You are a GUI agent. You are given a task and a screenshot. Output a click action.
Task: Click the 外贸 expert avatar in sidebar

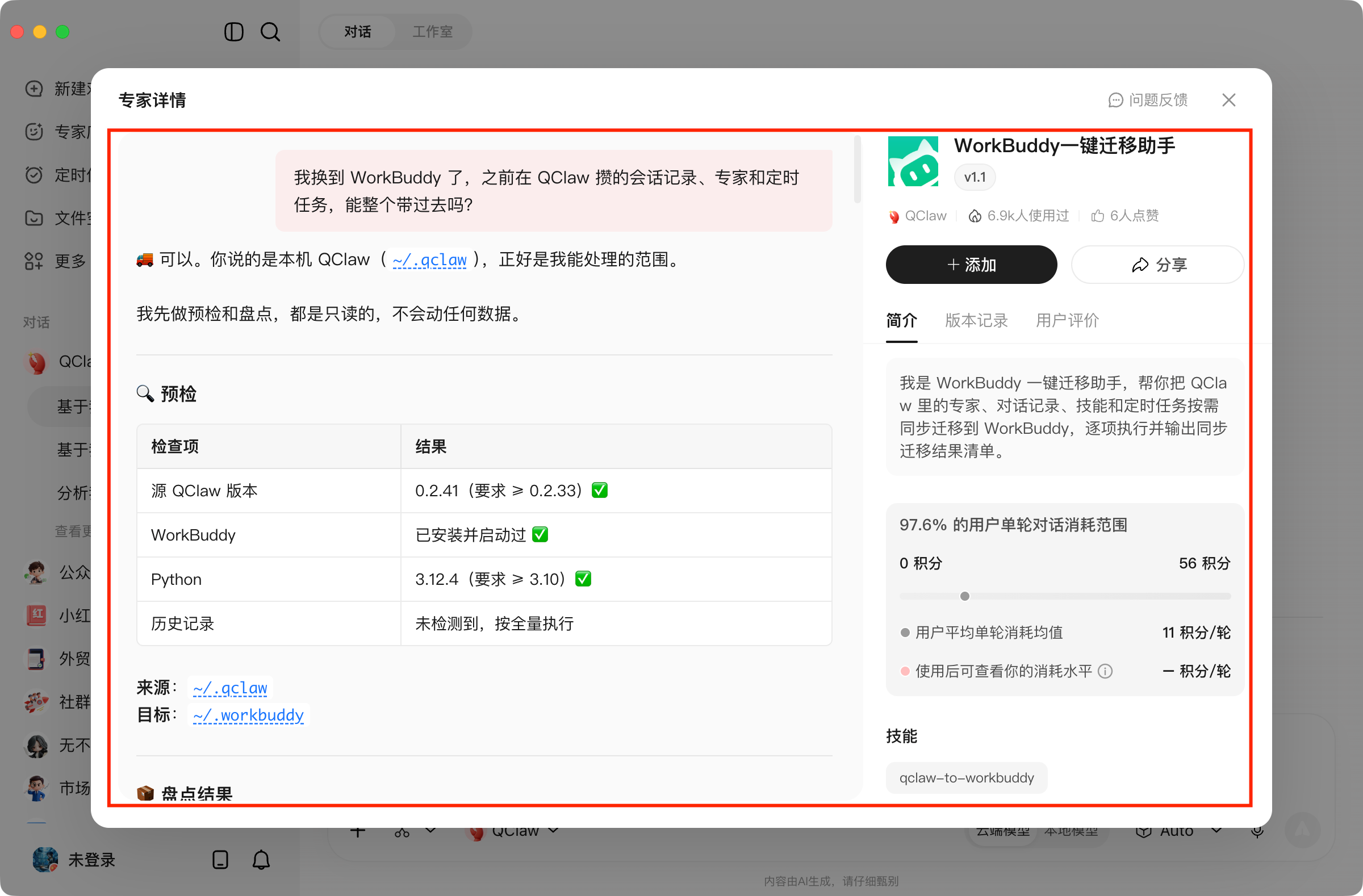click(x=37, y=659)
